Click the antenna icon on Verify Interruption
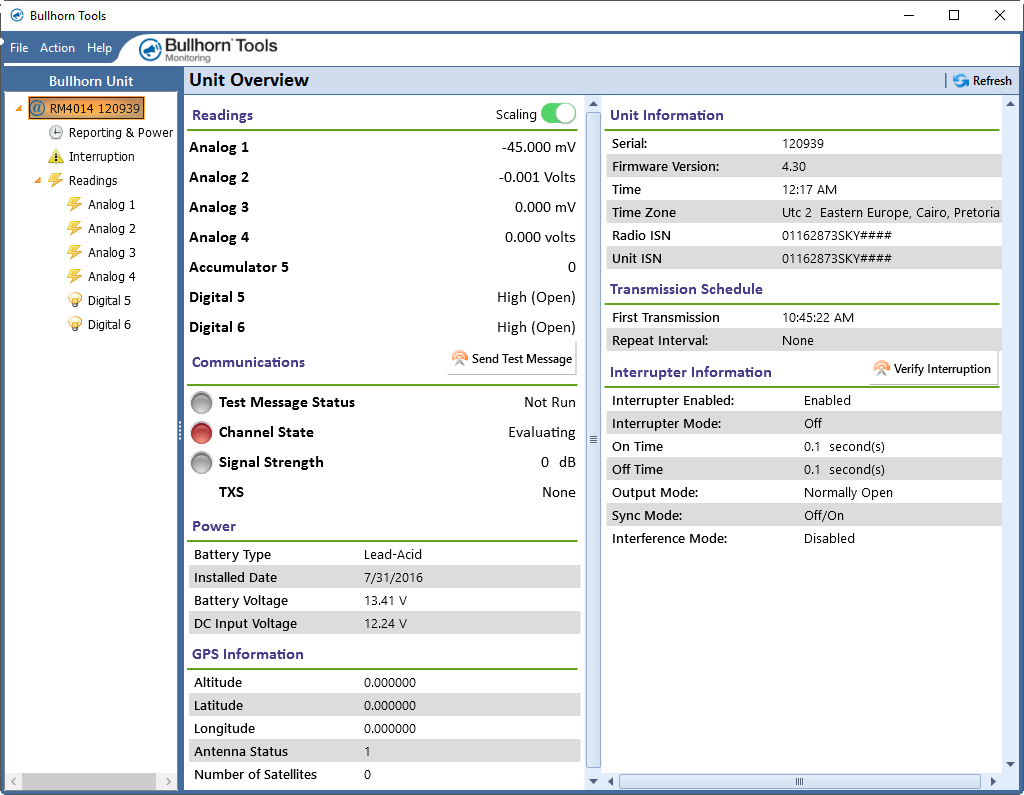The height and width of the screenshot is (795, 1024). pos(882,369)
